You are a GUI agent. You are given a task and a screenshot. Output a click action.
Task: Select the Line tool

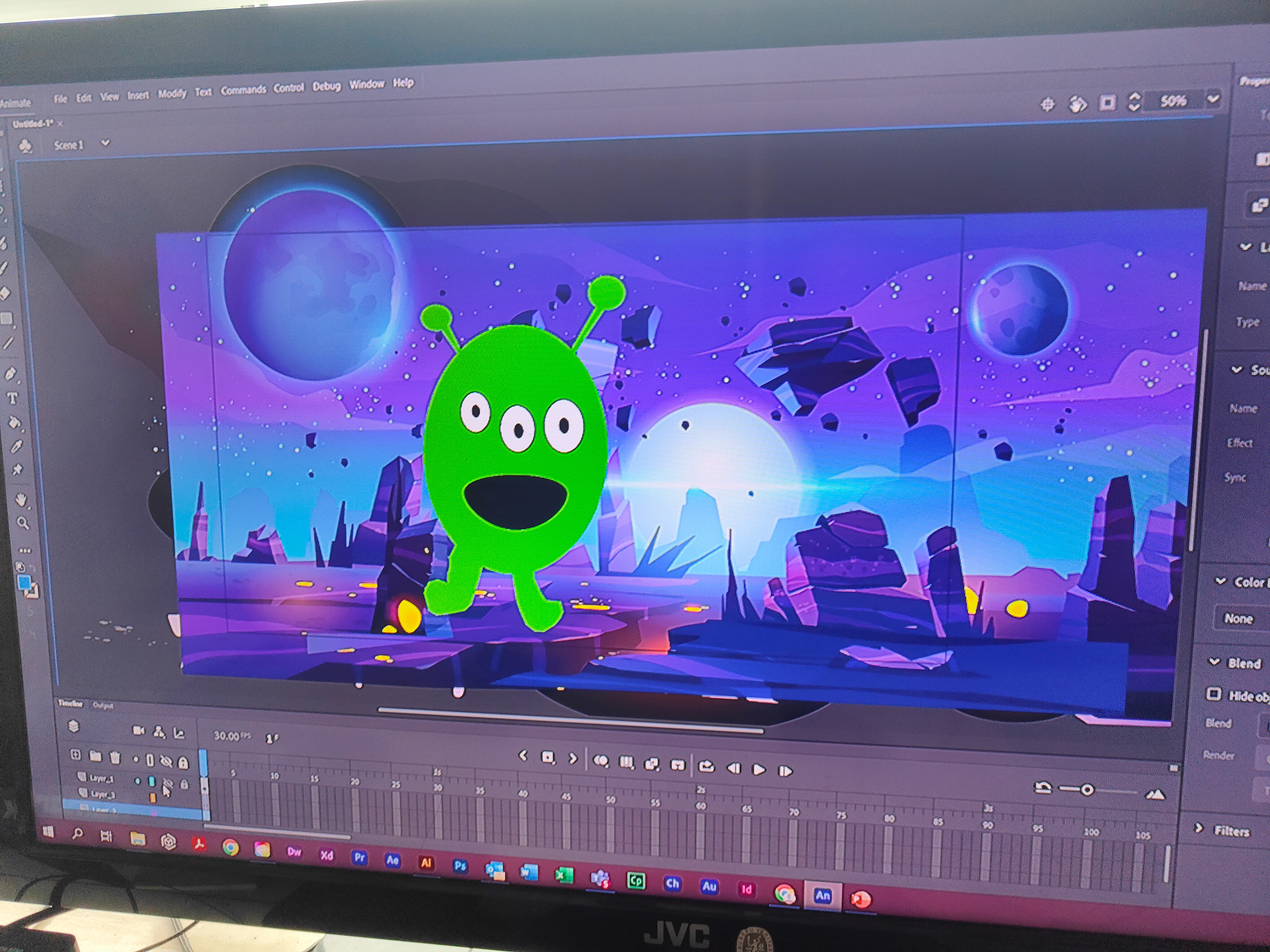point(8,344)
